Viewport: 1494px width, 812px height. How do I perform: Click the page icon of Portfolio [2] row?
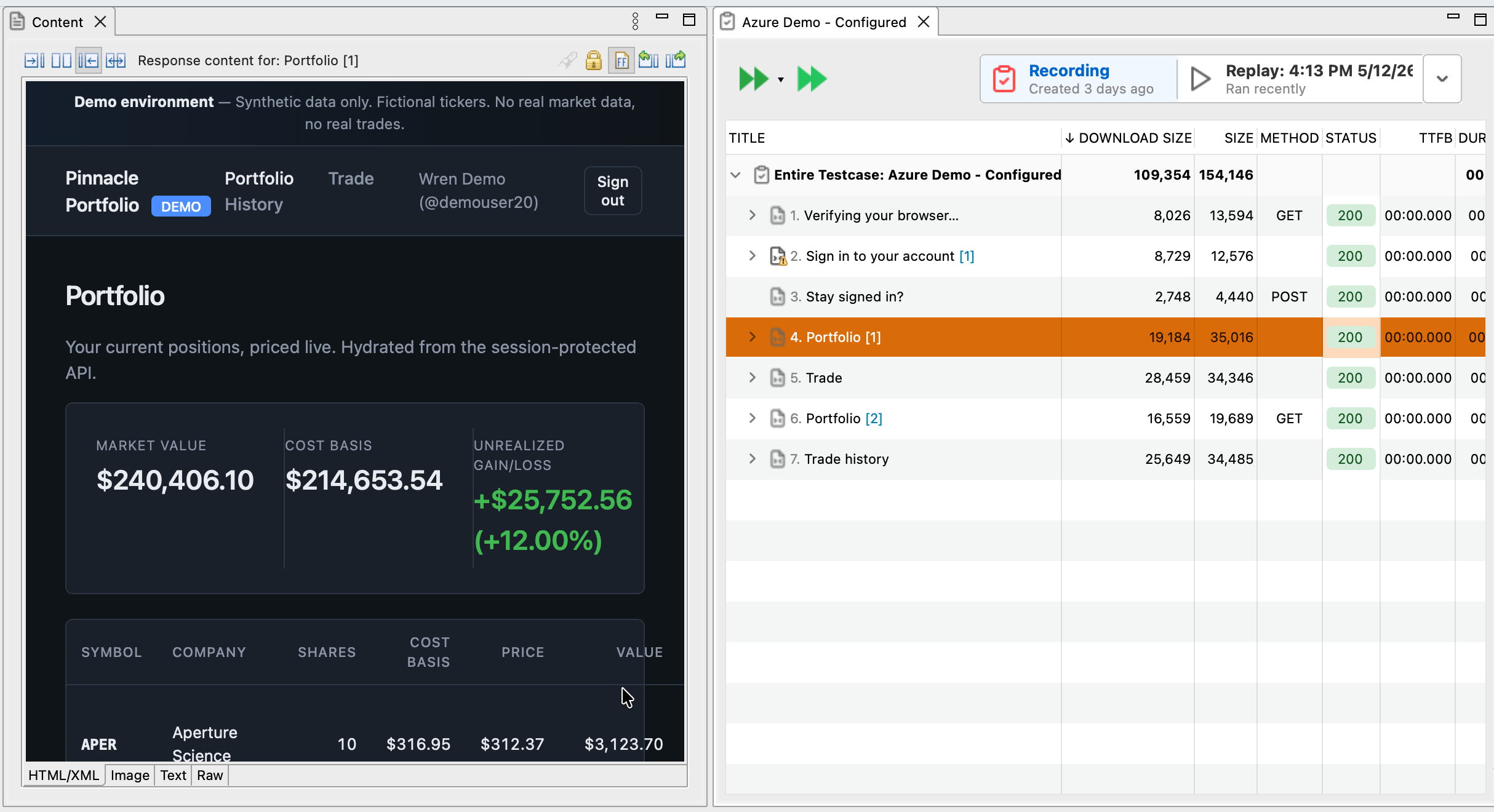pos(778,418)
